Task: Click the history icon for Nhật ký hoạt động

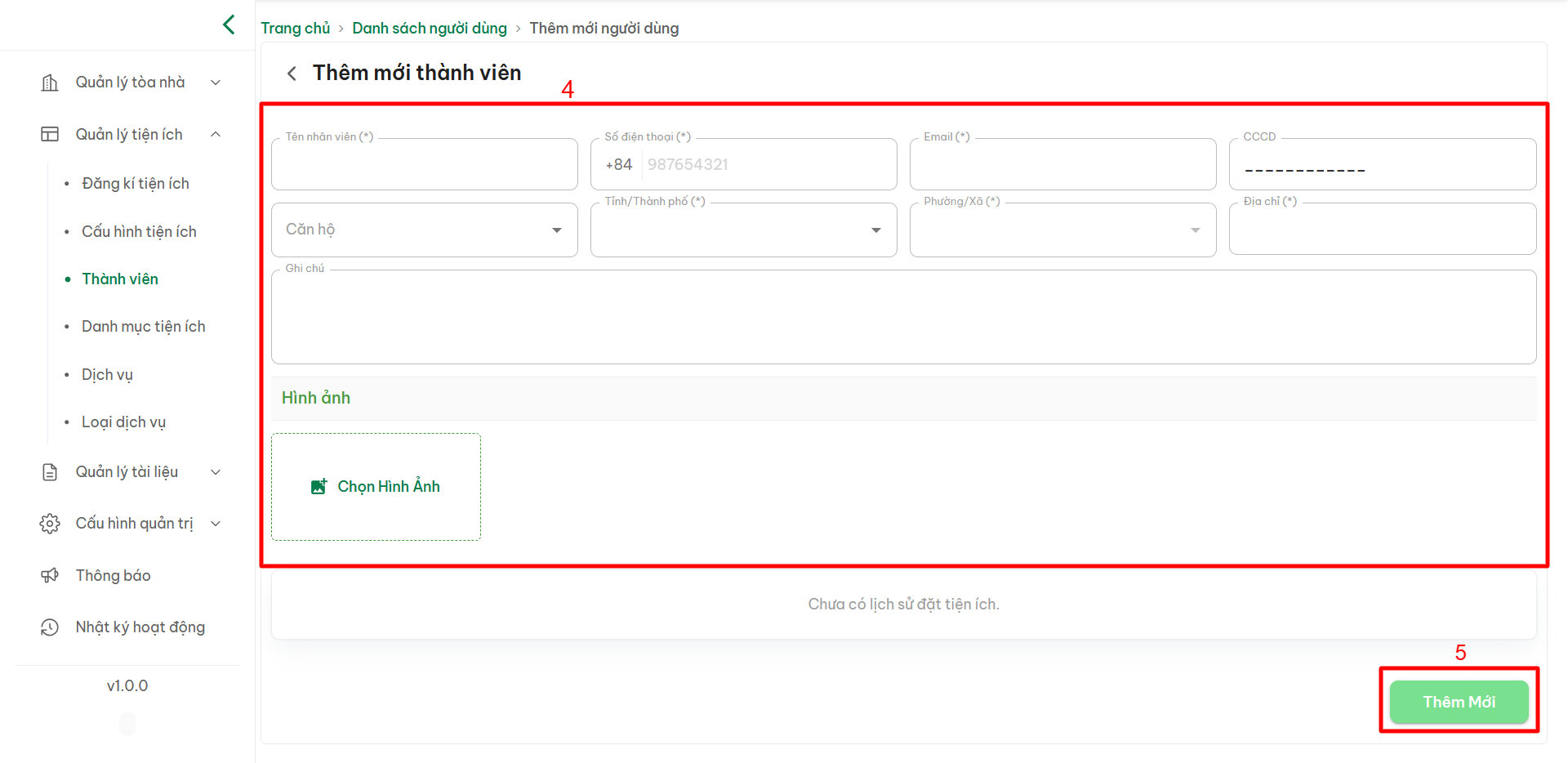Action: (x=50, y=627)
